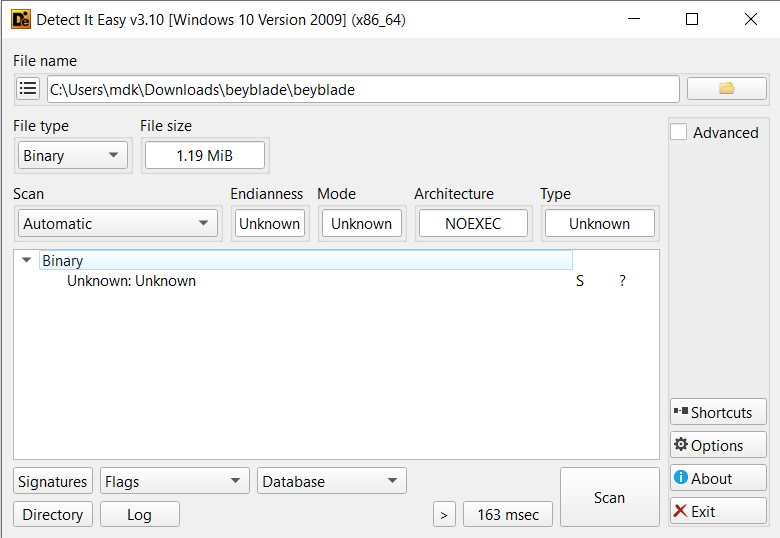Enable the Advanced checkbox

(x=679, y=132)
